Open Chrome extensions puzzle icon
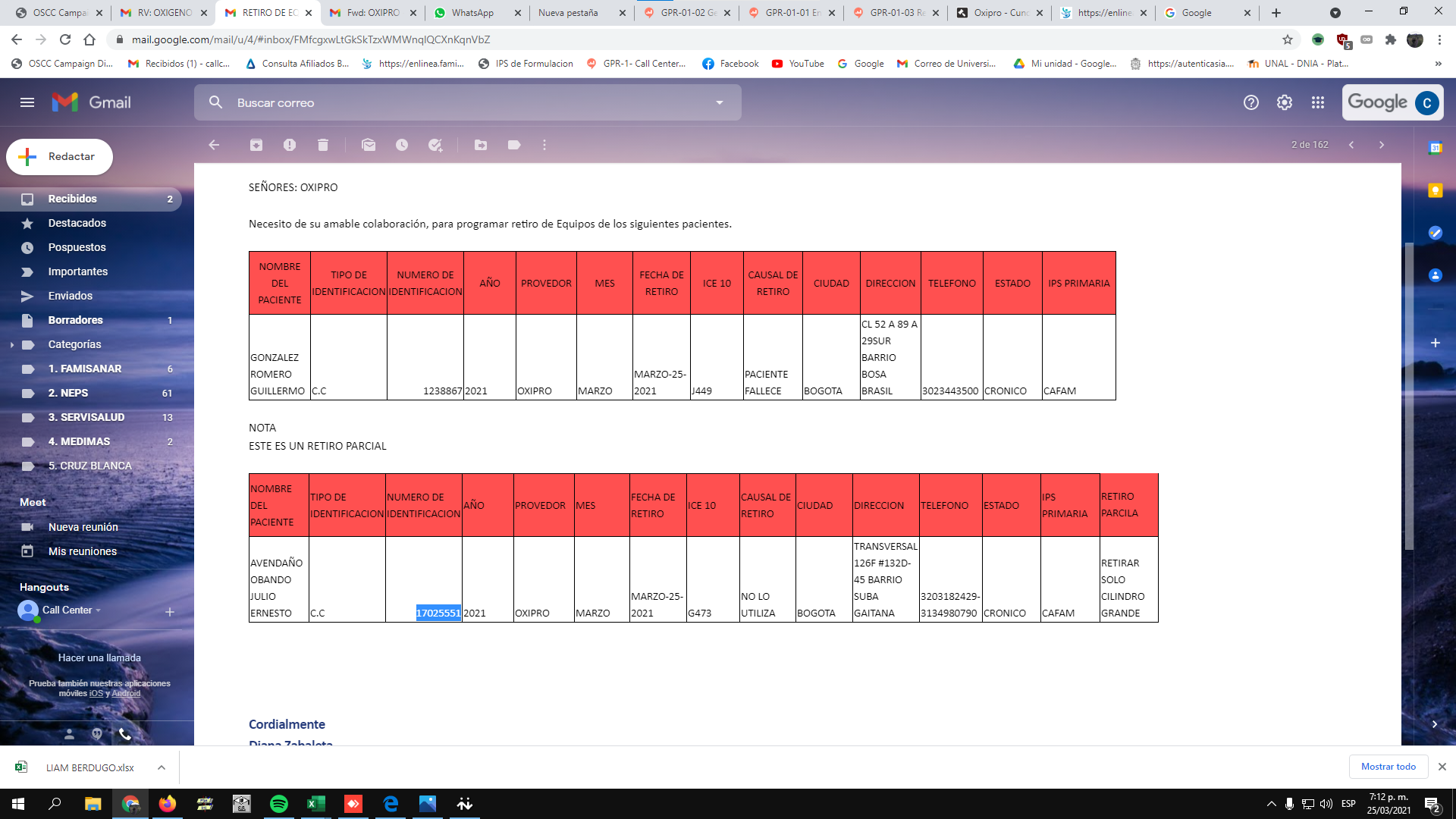The image size is (1456, 819). [x=1391, y=39]
